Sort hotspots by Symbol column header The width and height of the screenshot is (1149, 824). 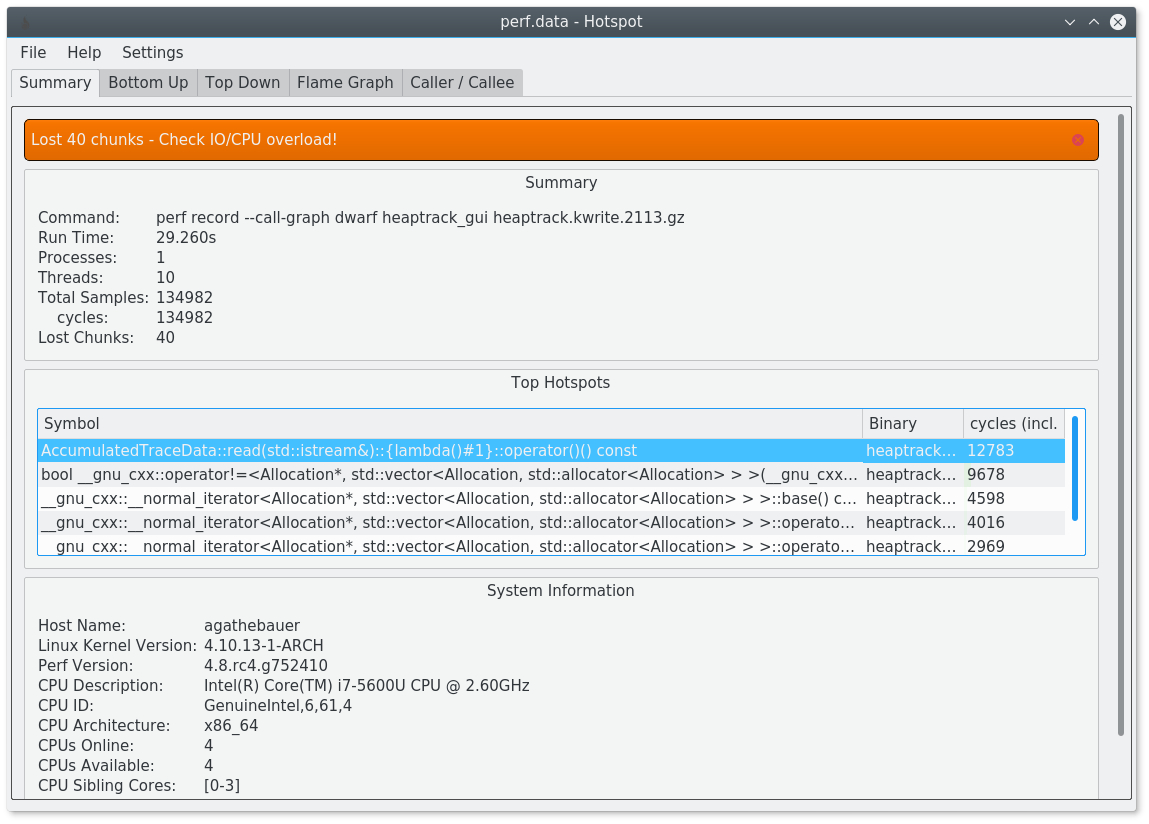tap(450, 424)
